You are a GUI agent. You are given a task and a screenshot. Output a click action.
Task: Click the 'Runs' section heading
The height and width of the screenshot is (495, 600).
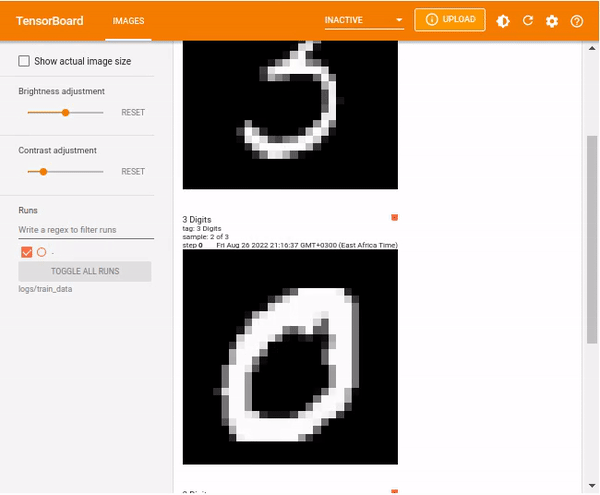(x=28, y=210)
